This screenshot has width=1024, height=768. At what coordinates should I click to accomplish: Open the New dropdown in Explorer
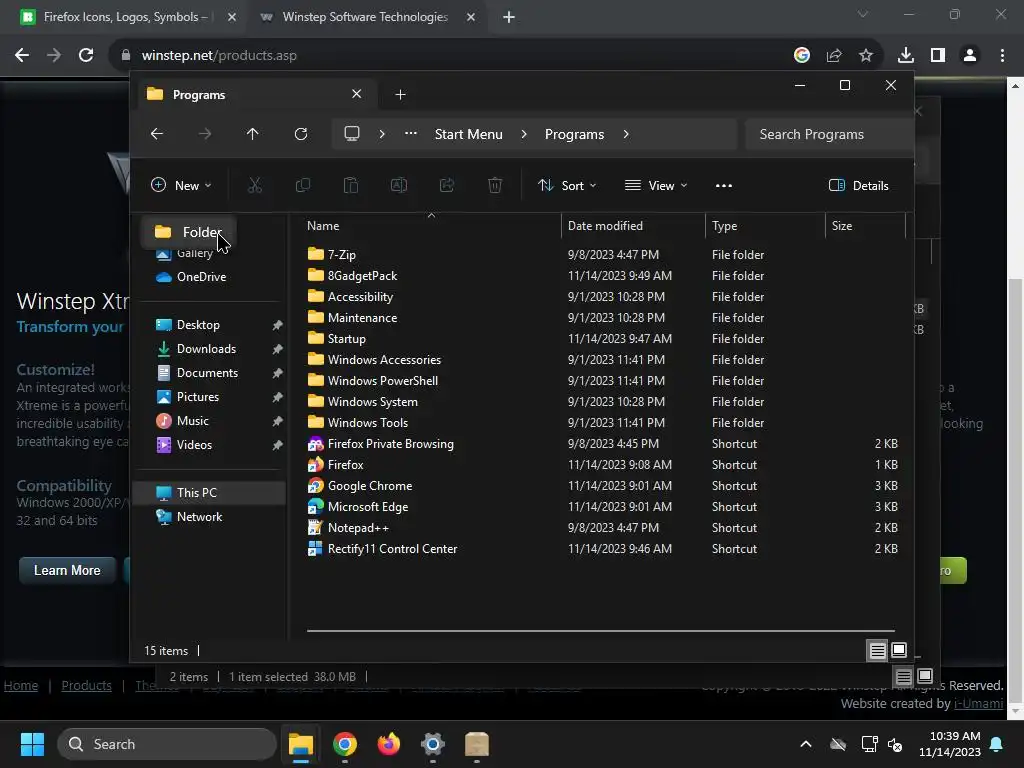coord(182,185)
